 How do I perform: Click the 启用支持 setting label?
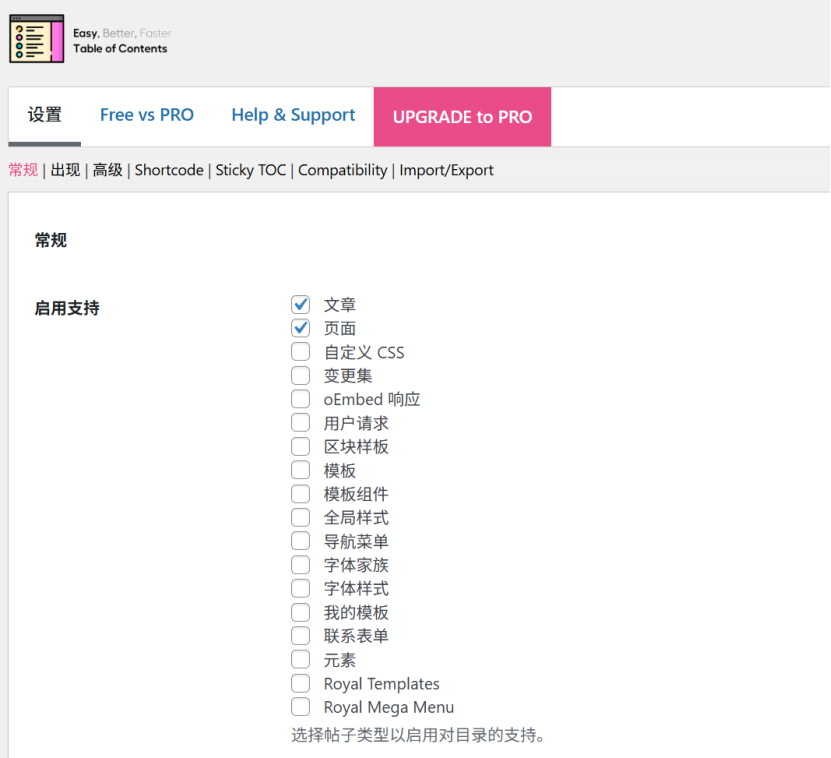point(67,308)
